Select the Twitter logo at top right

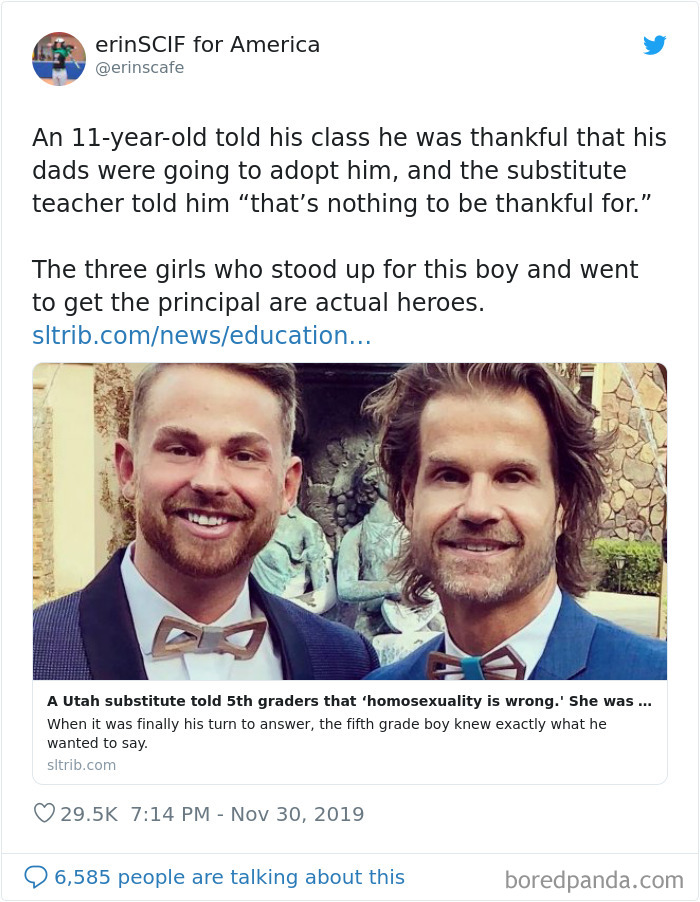coord(655,45)
